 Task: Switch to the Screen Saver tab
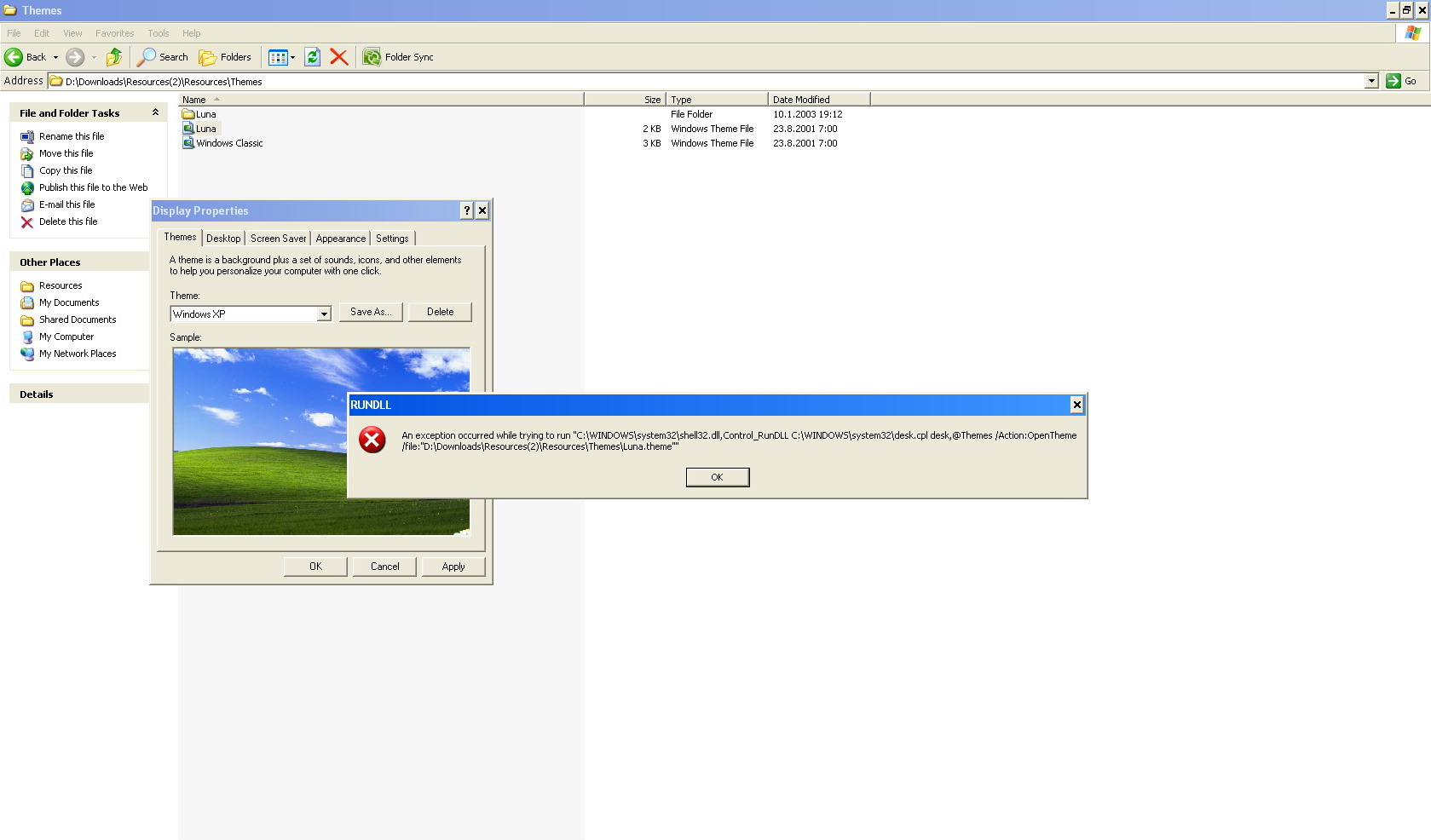[x=278, y=239]
